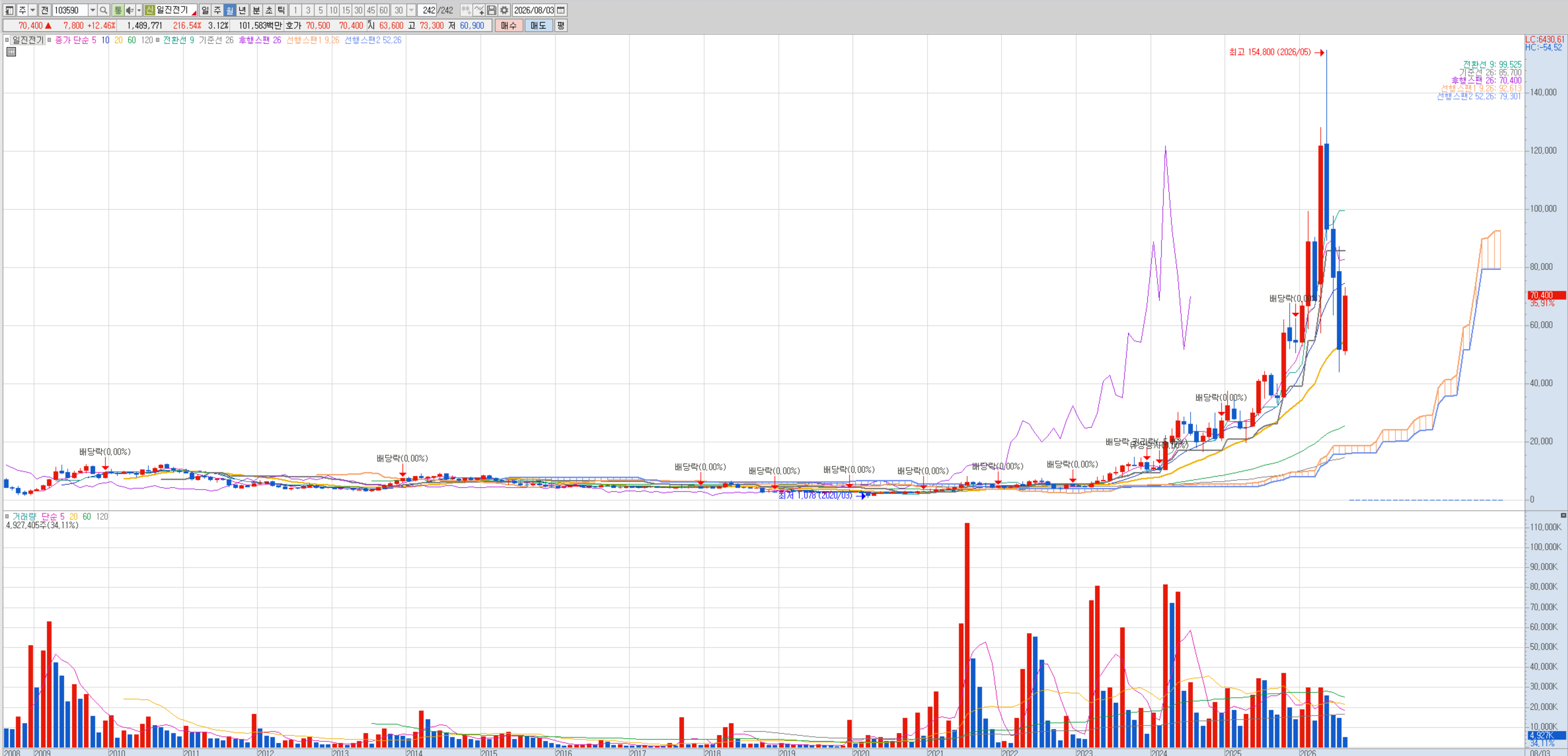Select the 5 interval button
Screen dimensions: 1568x756
321,10
